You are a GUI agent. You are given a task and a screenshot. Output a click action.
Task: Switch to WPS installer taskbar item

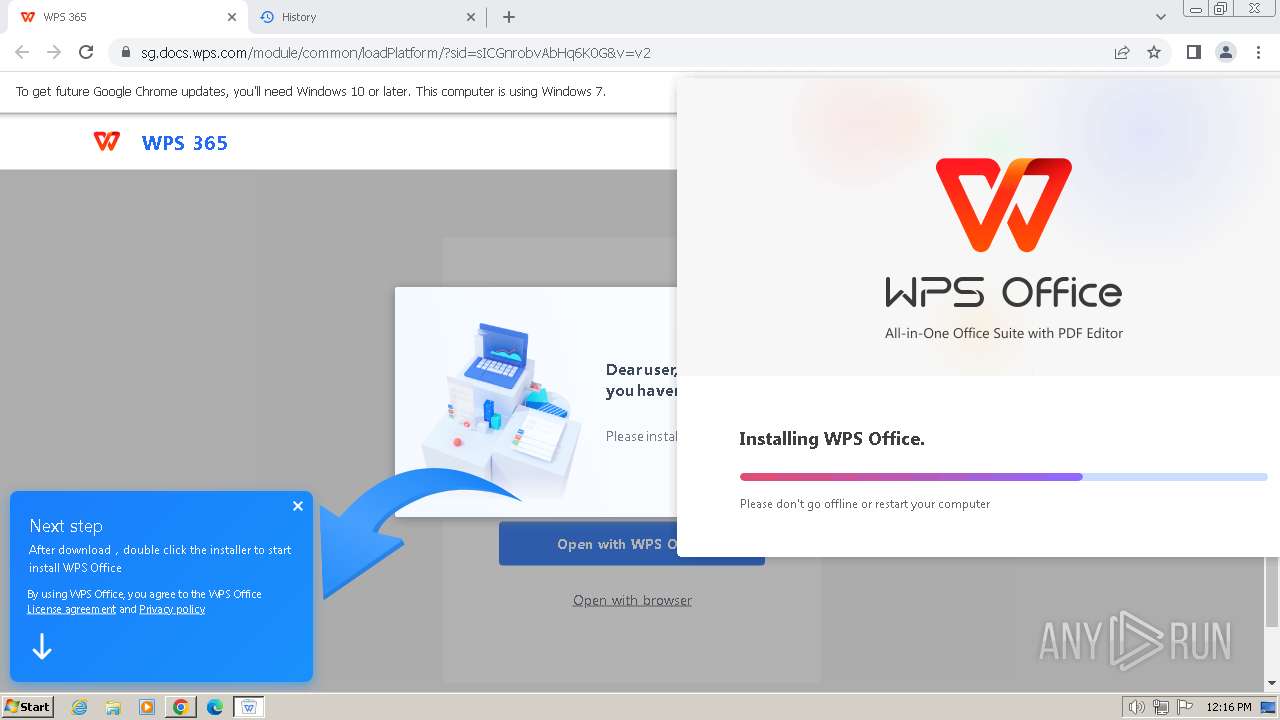click(x=249, y=707)
